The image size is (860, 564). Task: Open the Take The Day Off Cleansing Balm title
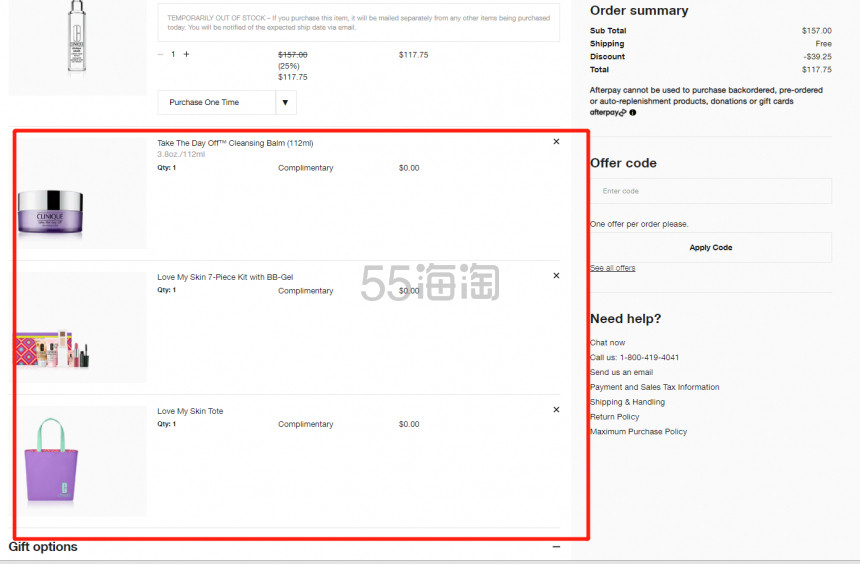[235, 143]
